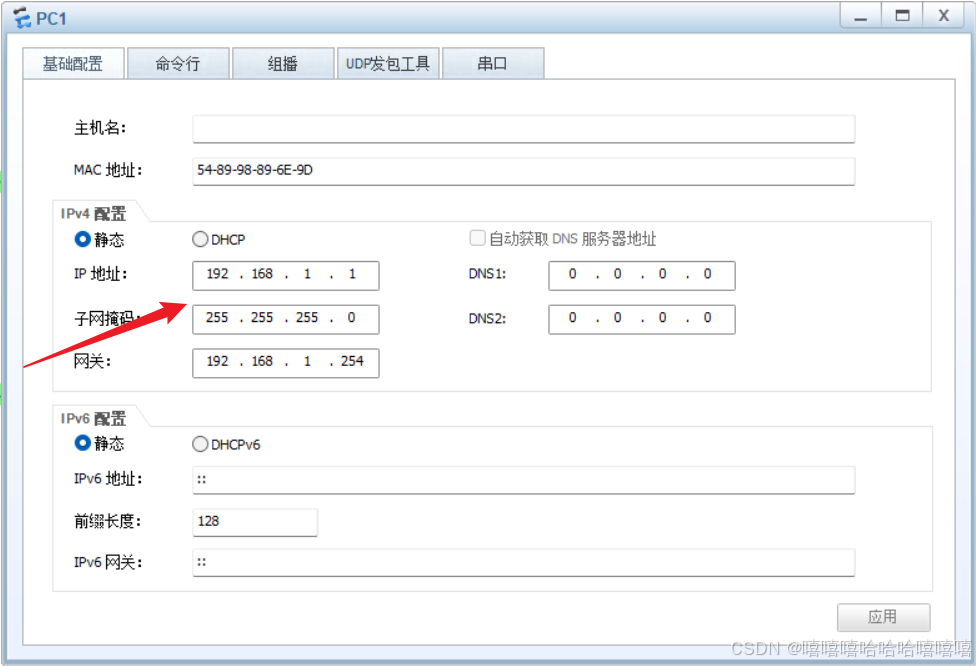976x666 pixels.
Task: Click the 主机名 input field
Action: pos(523,129)
